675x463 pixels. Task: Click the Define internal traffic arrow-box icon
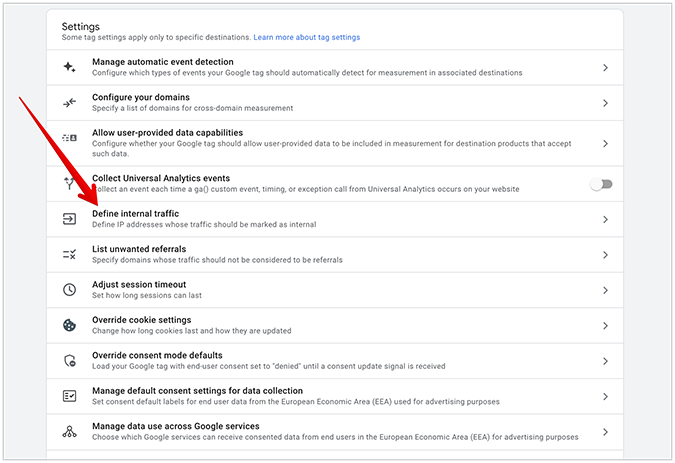(x=69, y=219)
